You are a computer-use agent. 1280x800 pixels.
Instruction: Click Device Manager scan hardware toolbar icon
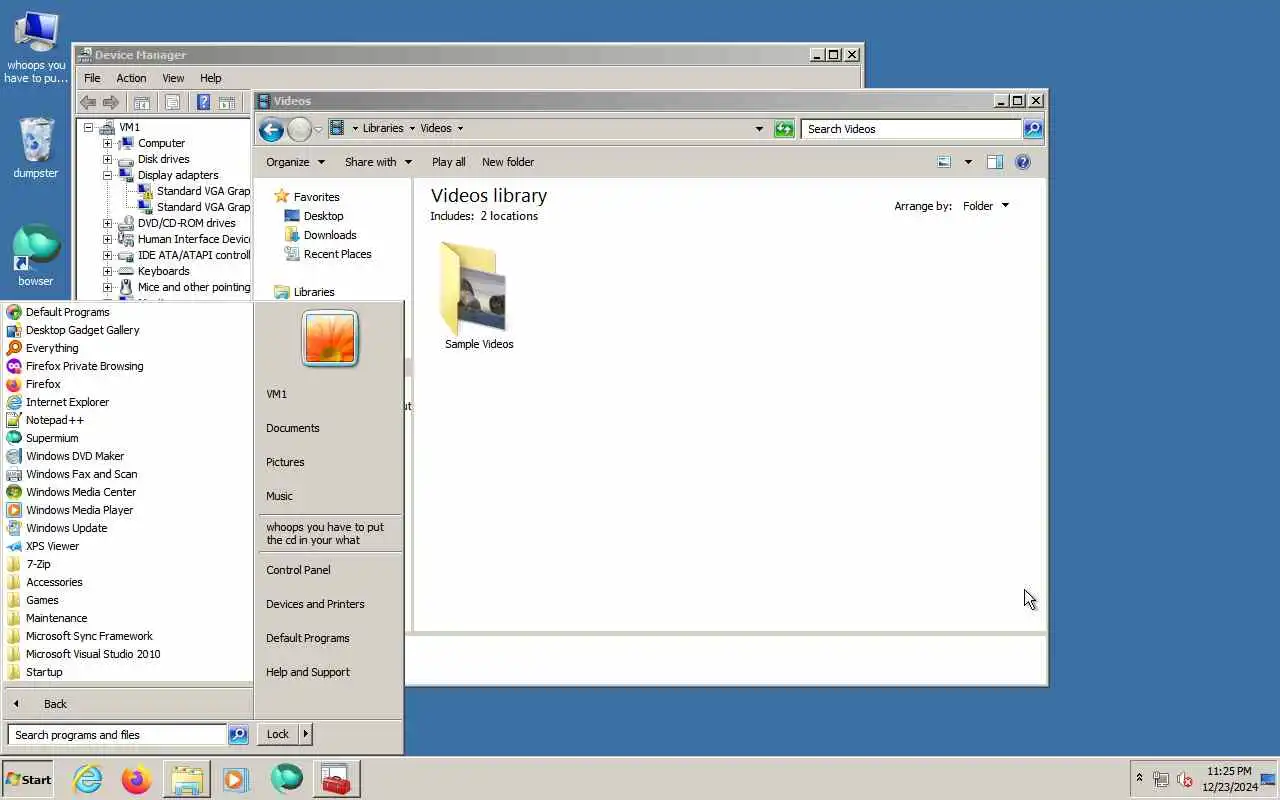[x=227, y=102]
